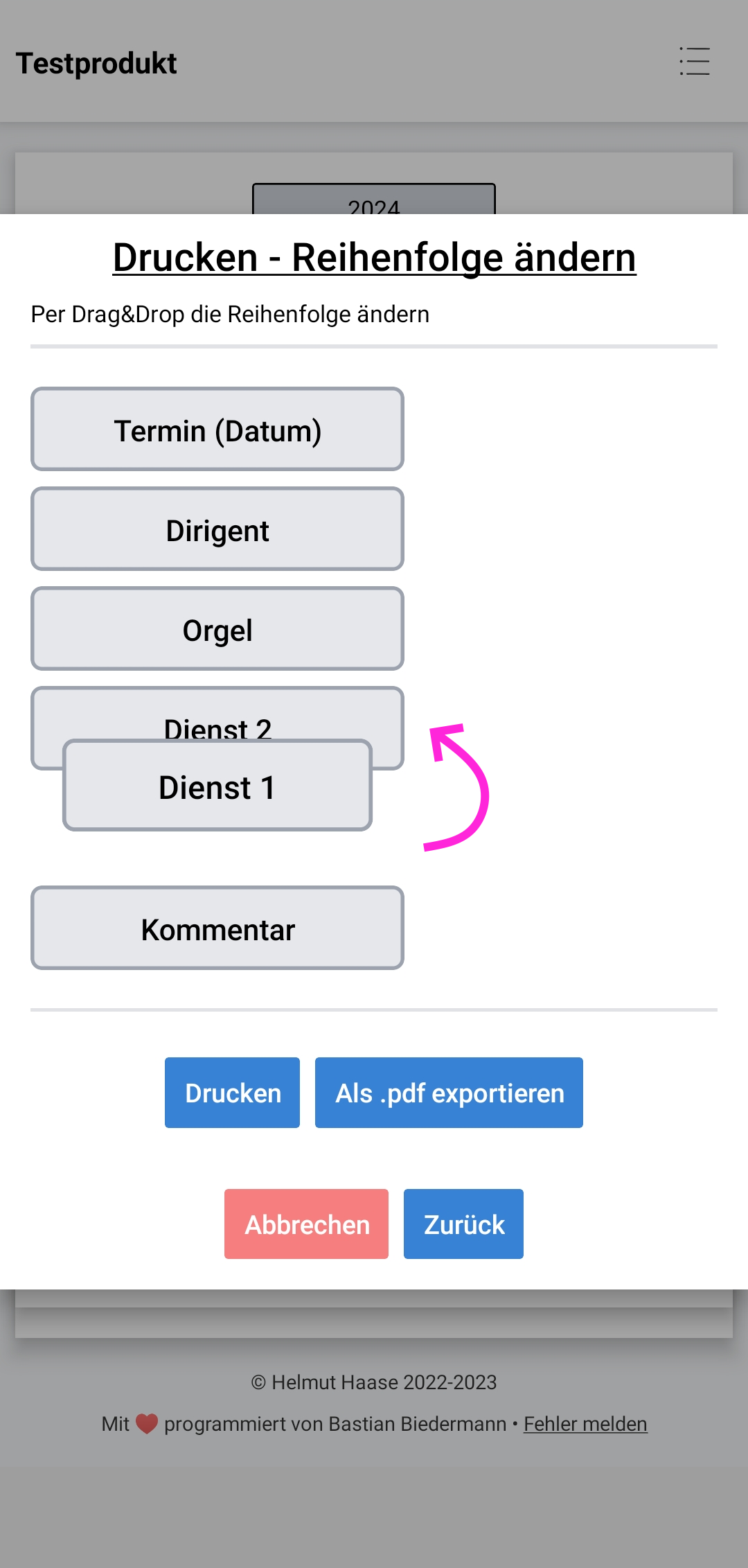Click the Bastian Biedermann credit text
748x1568 pixels.
pyautogui.click(x=335, y=1424)
